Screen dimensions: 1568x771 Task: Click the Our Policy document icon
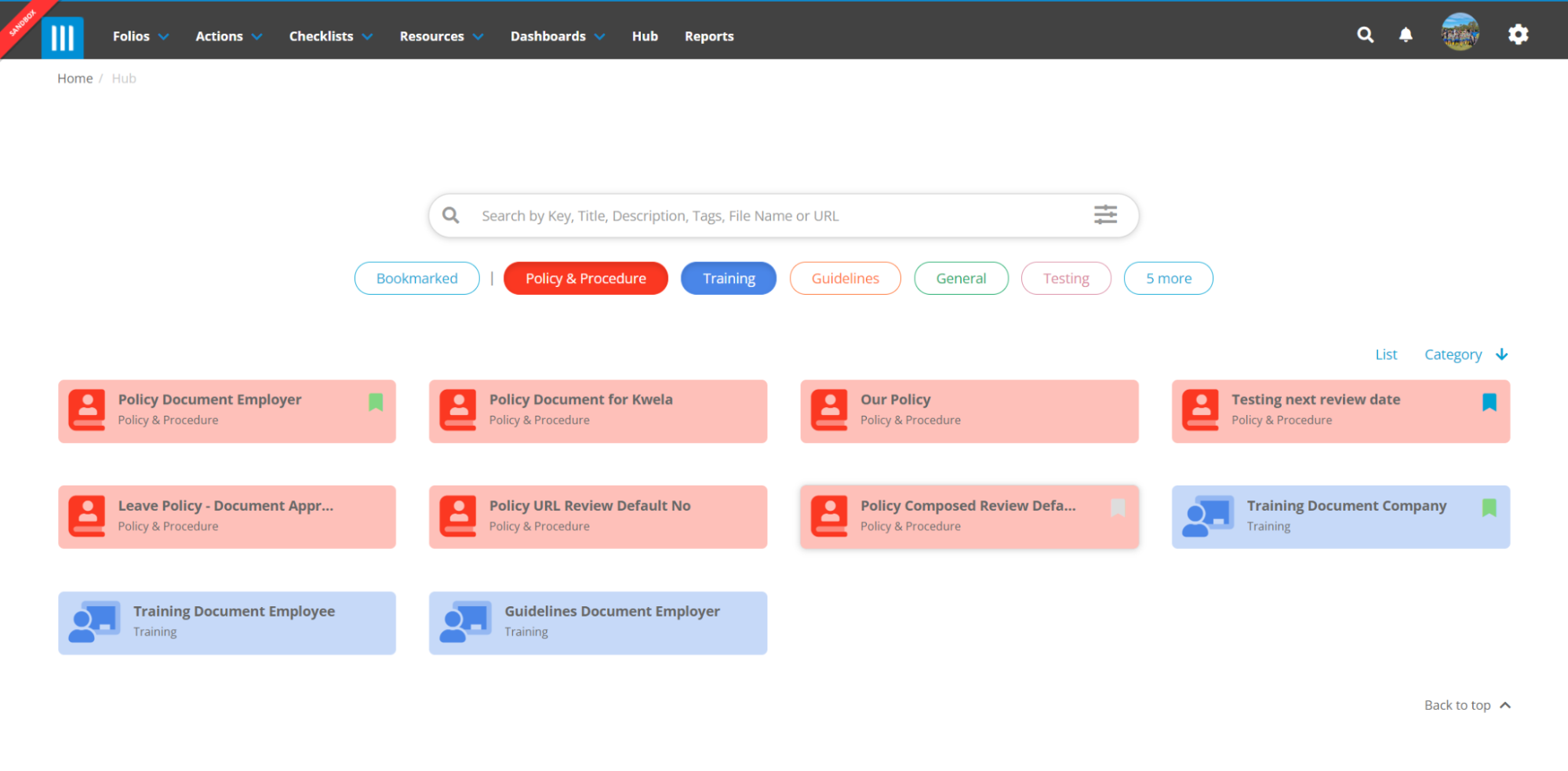(x=830, y=410)
